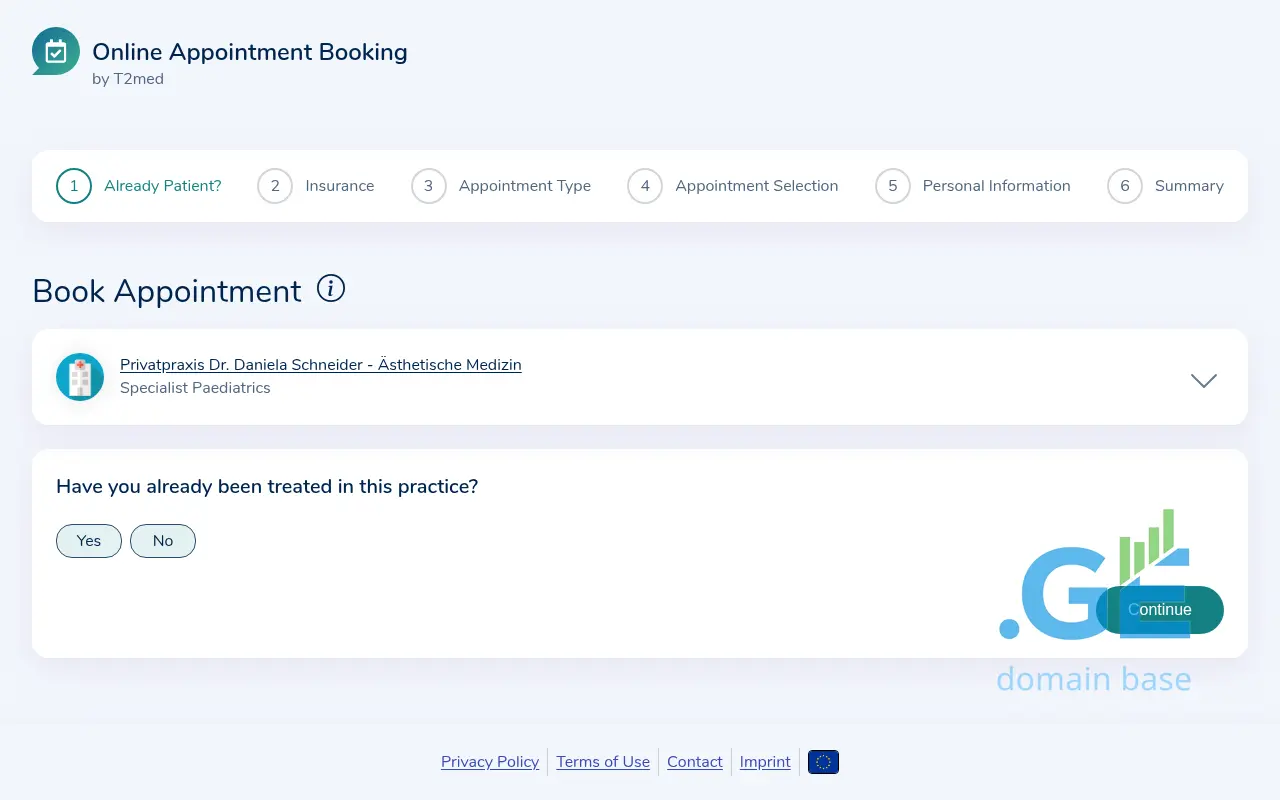
Task: Click step 2 circle number icon
Action: coord(275,186)
